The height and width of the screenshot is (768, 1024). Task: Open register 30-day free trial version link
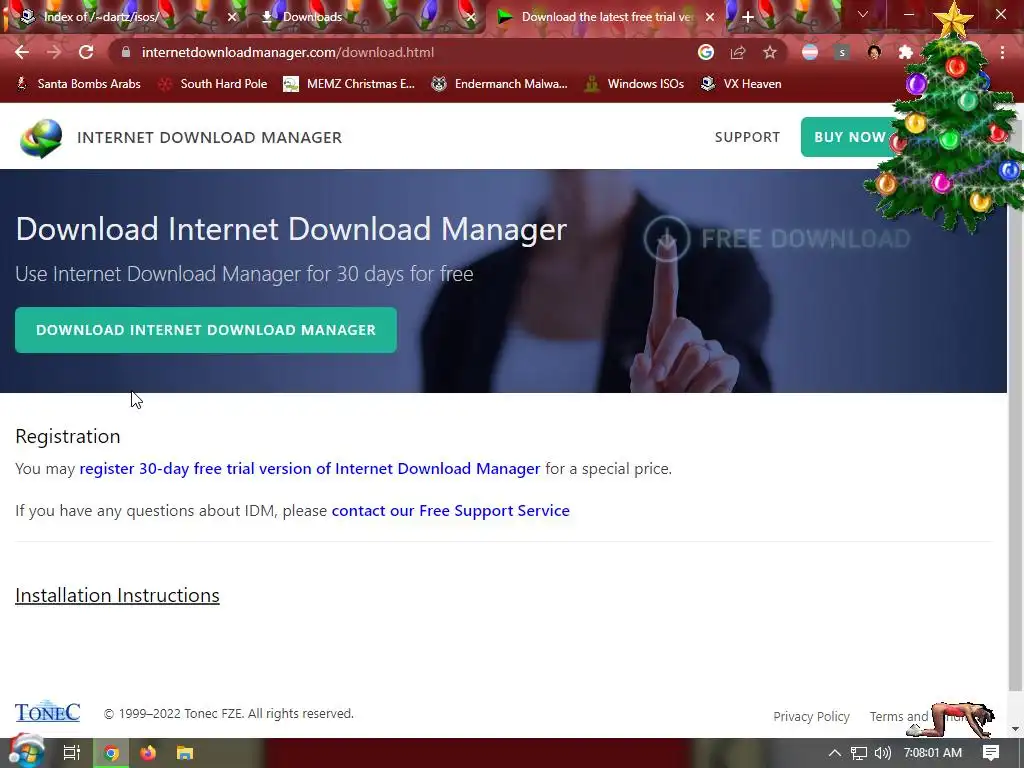click(x=310, y=469)
